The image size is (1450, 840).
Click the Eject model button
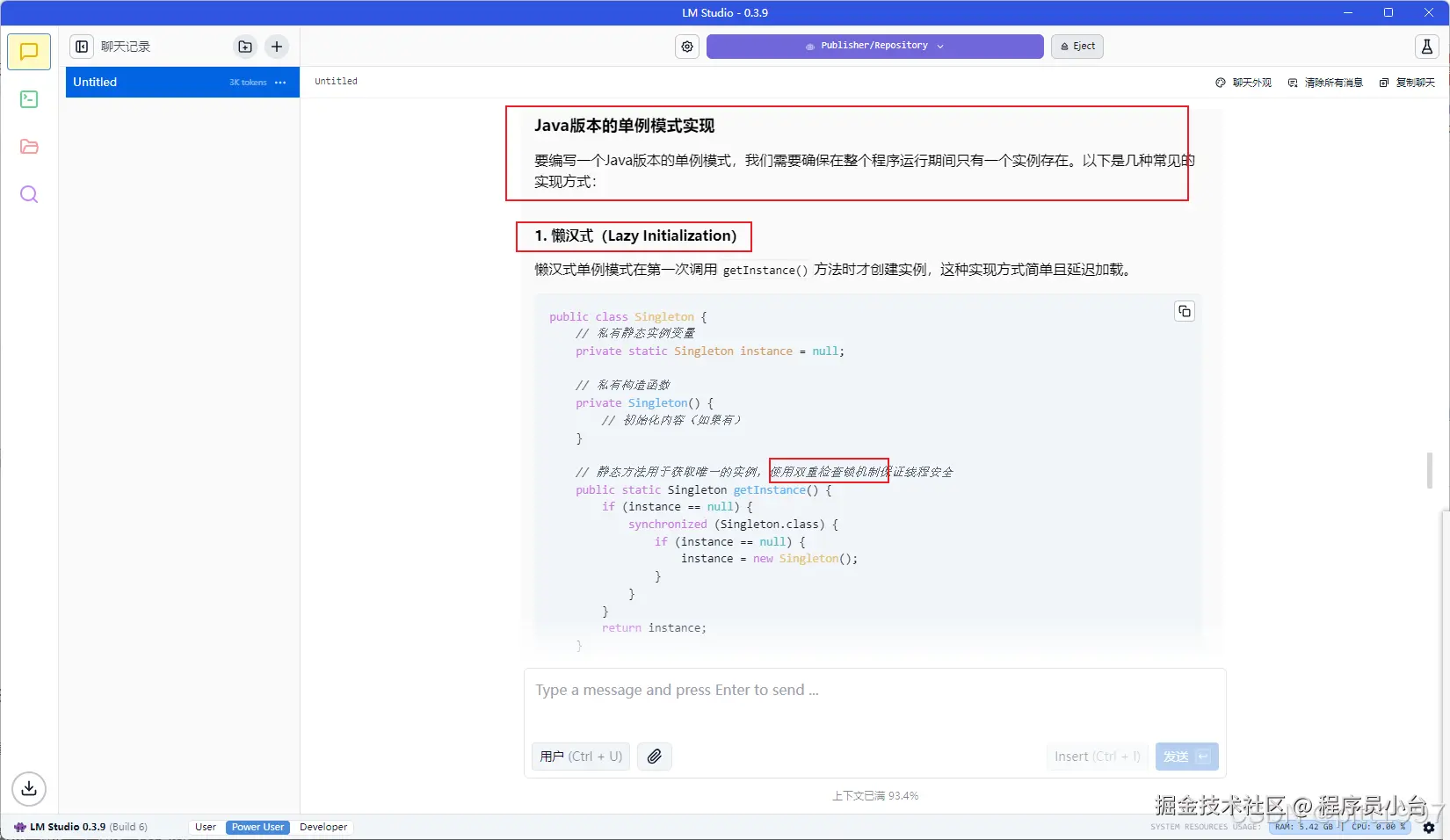(1077, 47)
